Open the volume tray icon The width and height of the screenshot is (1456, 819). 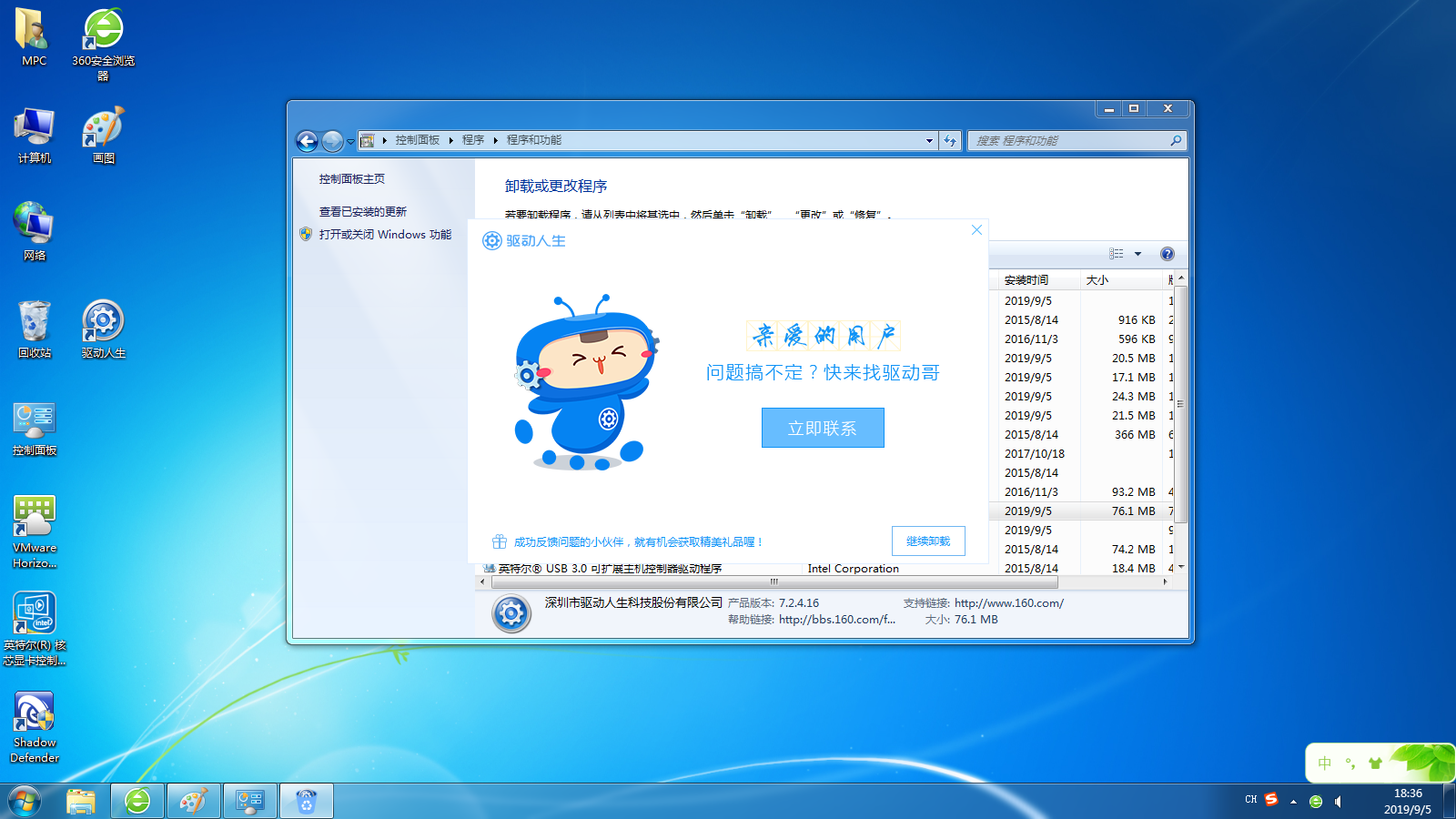[x=1338, y=802]
